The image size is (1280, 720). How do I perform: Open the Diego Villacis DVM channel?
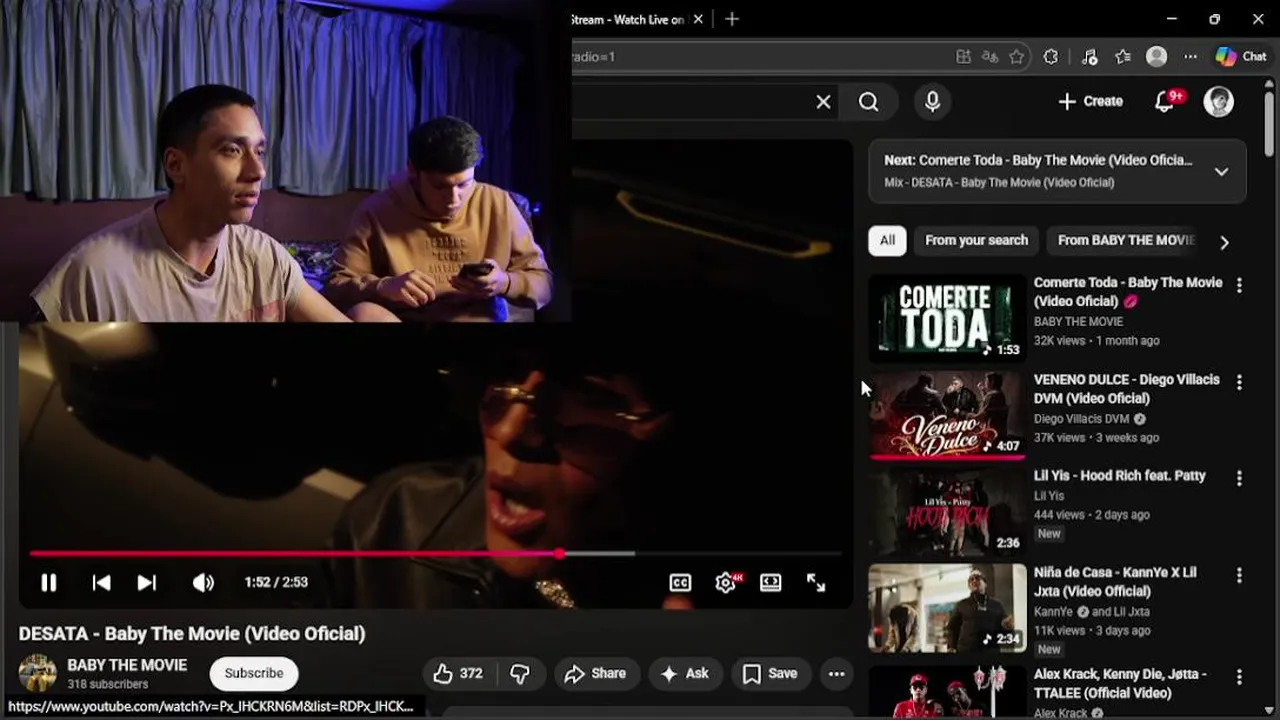pos(1081,419)
